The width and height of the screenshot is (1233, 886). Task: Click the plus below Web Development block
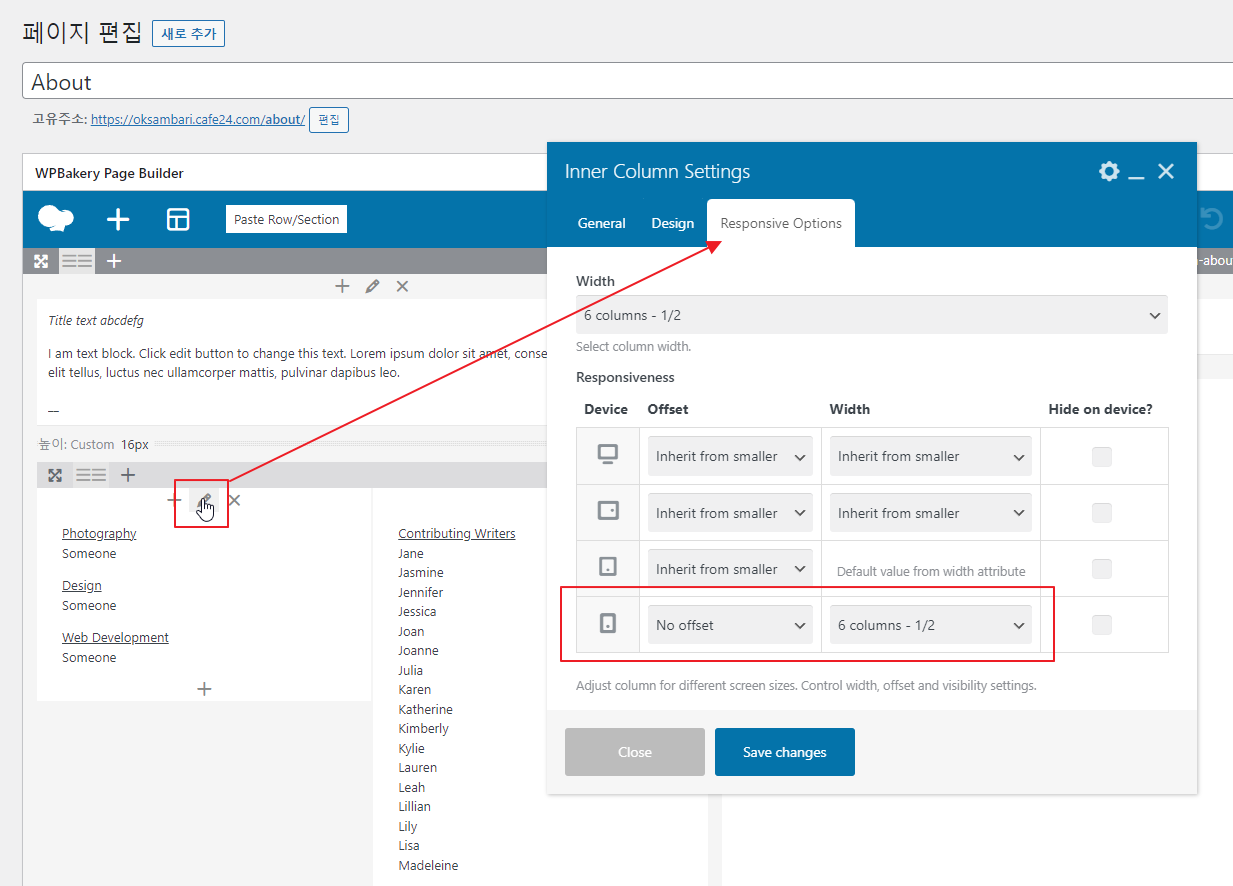(204, 689)
